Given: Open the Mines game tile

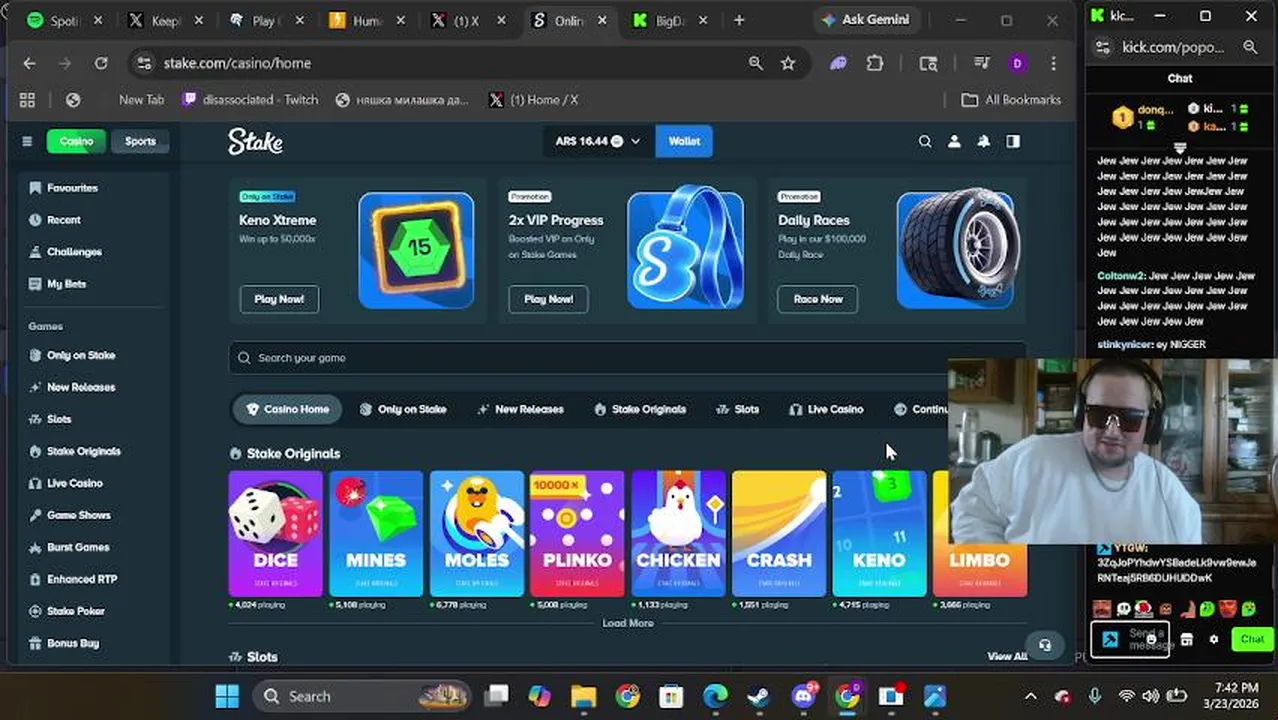Looking at the screenshot, I should click(376, 534).
